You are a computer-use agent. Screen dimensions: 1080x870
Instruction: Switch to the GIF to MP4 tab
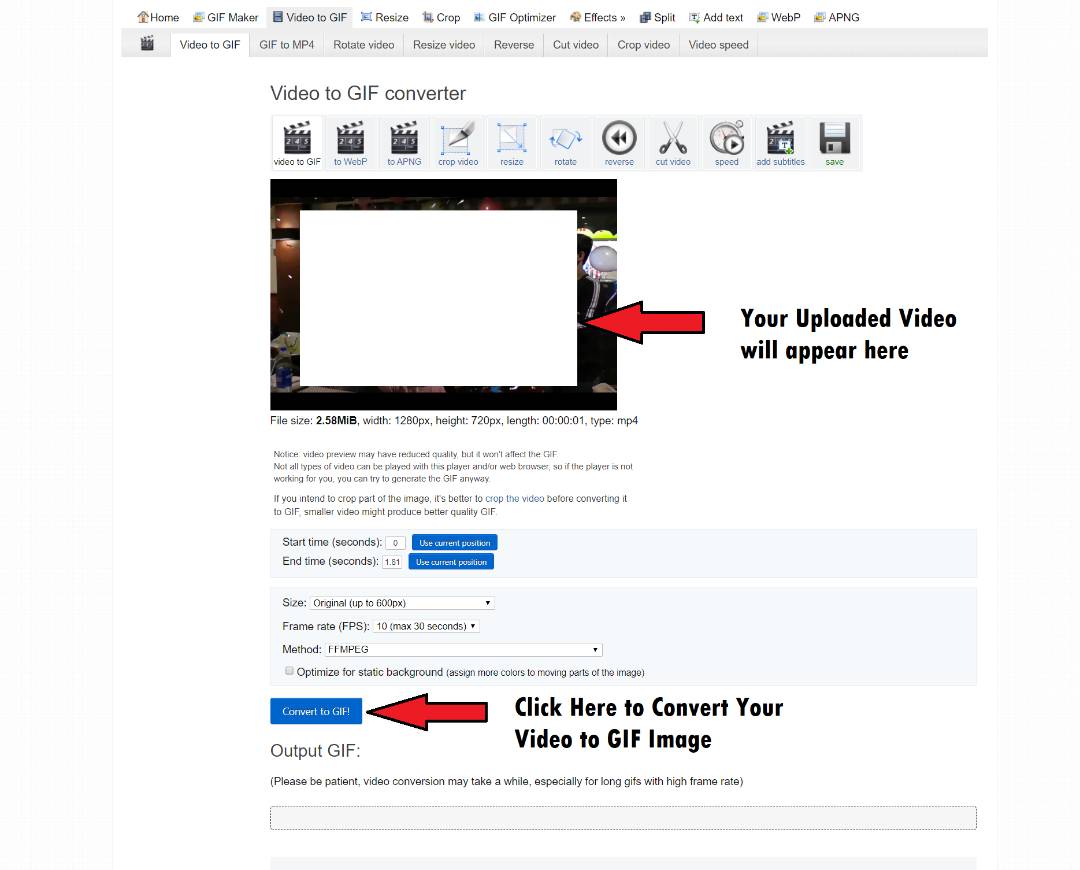pyautogui.click(x=286, y=45)
